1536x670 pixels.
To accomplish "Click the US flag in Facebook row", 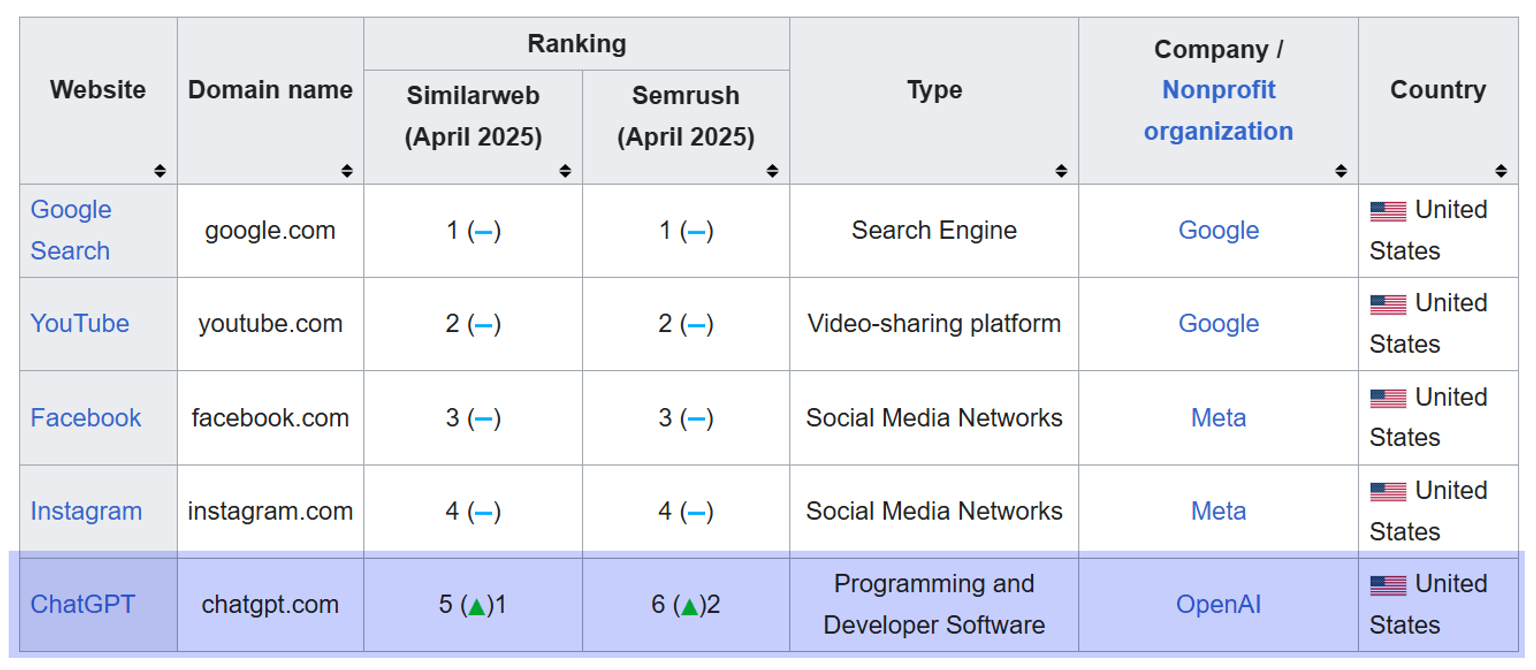I will (x=1388, y=398).
